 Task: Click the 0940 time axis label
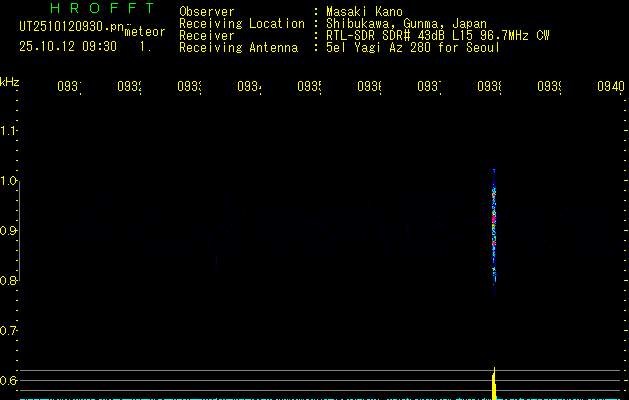pyautogui.click(x=611, y=86)
